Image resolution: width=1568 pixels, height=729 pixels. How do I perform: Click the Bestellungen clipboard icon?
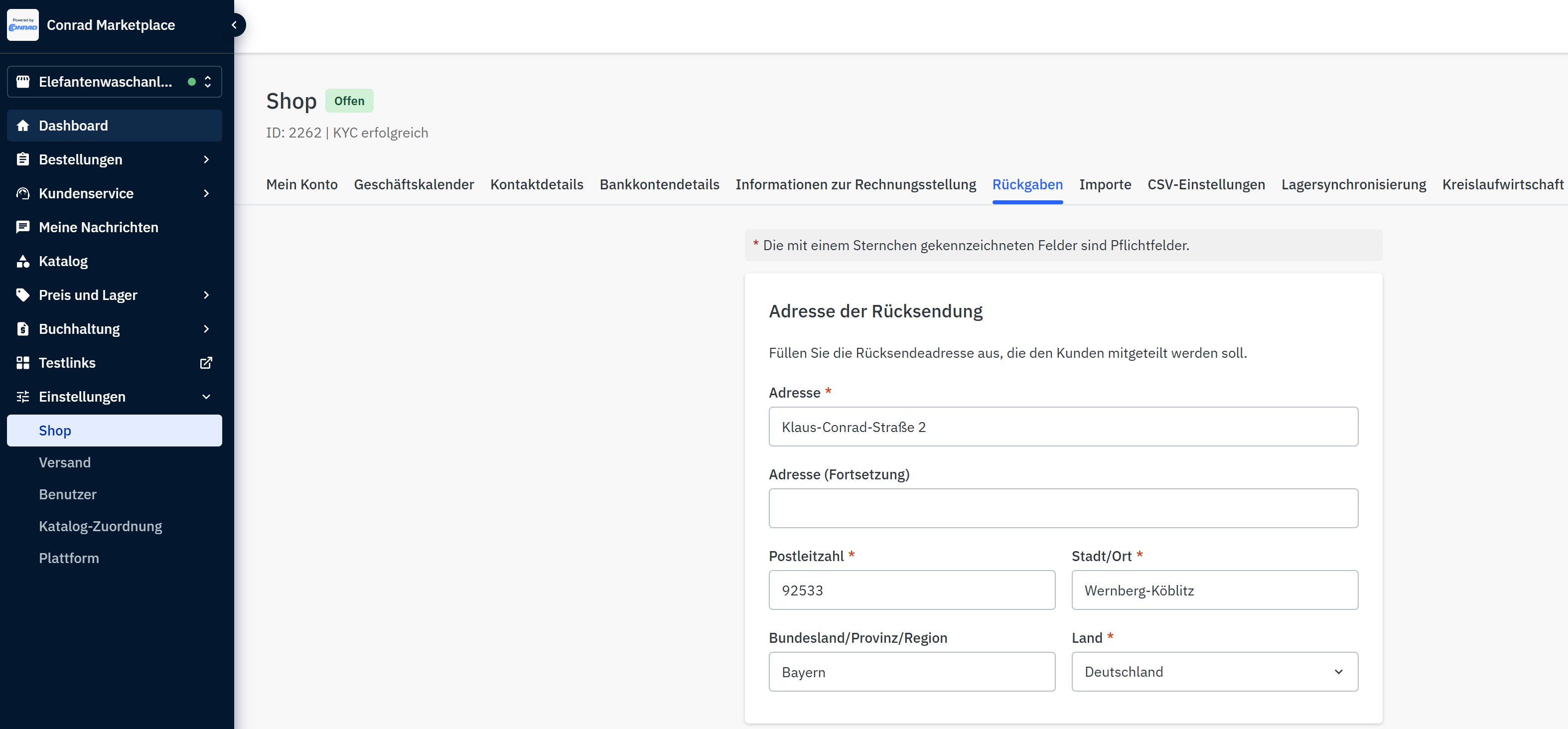(x=22, y=159)
